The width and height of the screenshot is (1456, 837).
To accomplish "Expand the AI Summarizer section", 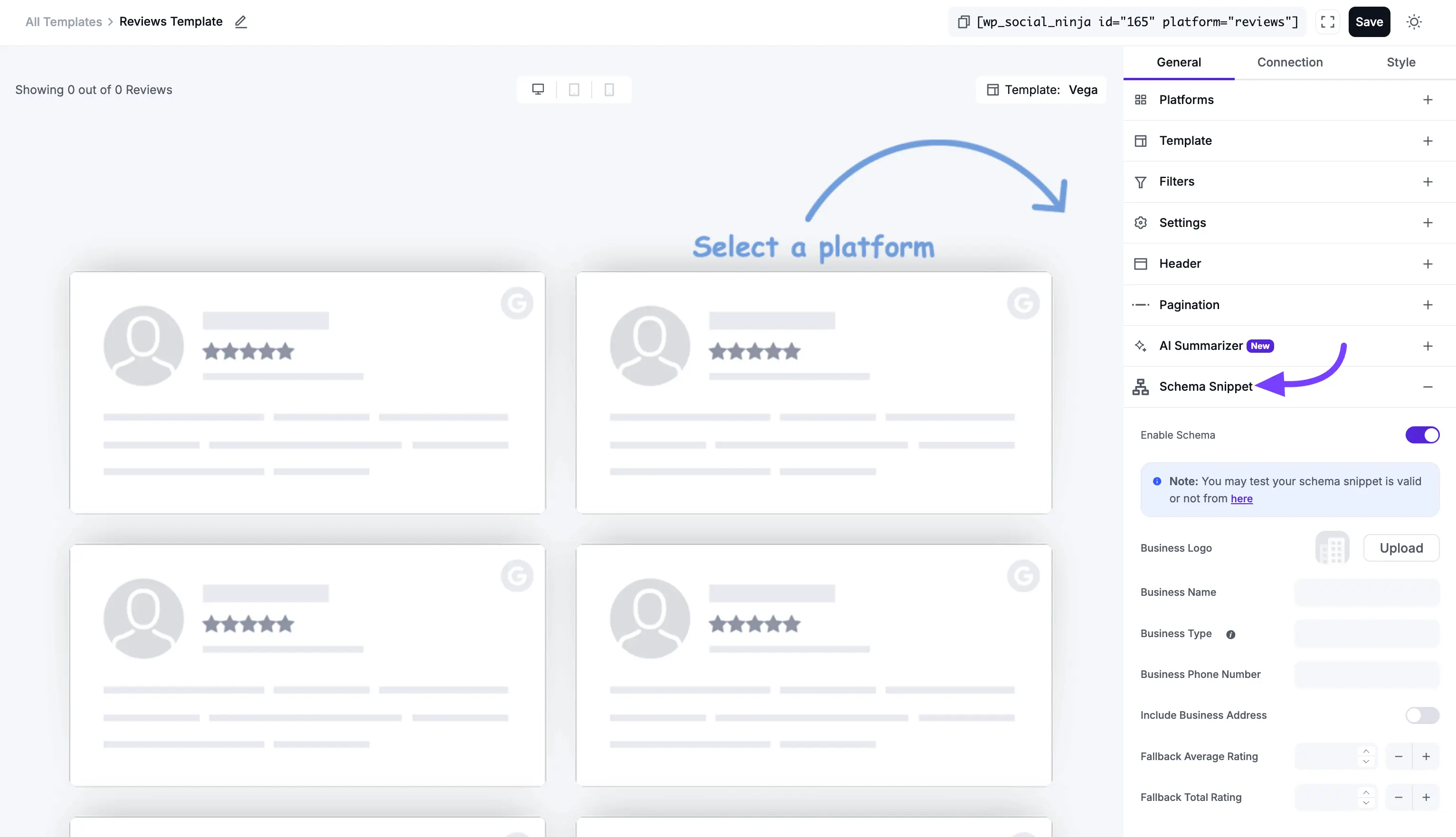I will tap(1429, 346).
